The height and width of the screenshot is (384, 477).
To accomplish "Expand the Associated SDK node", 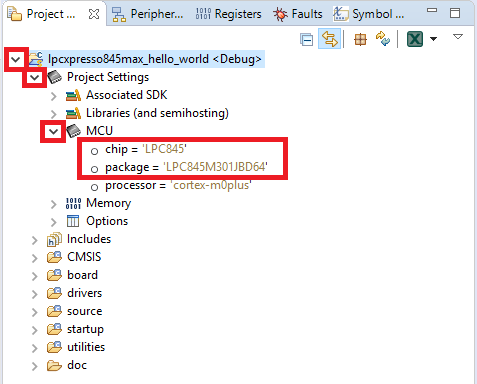I will point(53,96).
